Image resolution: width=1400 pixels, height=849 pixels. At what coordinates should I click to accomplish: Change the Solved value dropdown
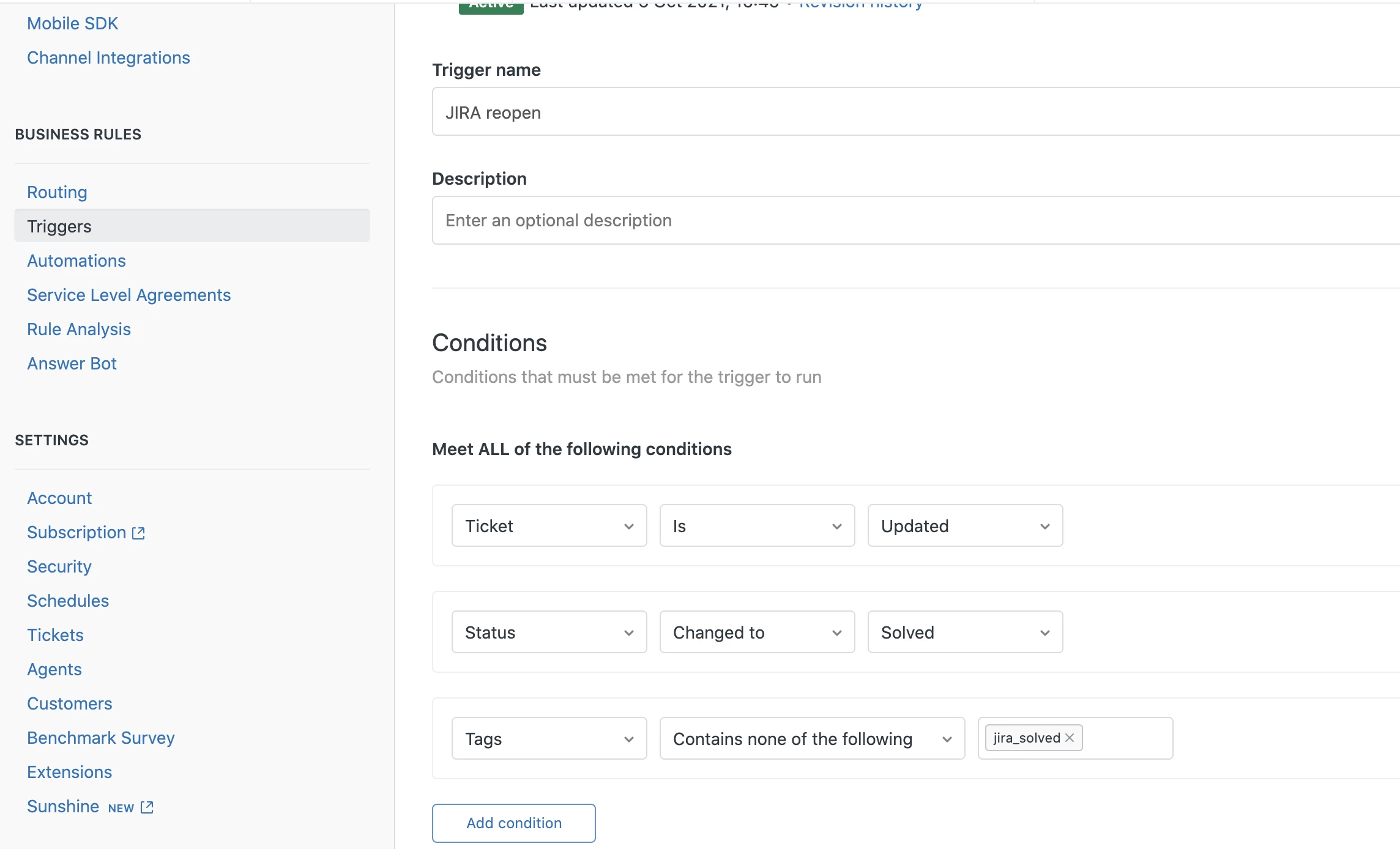[965, 632]
